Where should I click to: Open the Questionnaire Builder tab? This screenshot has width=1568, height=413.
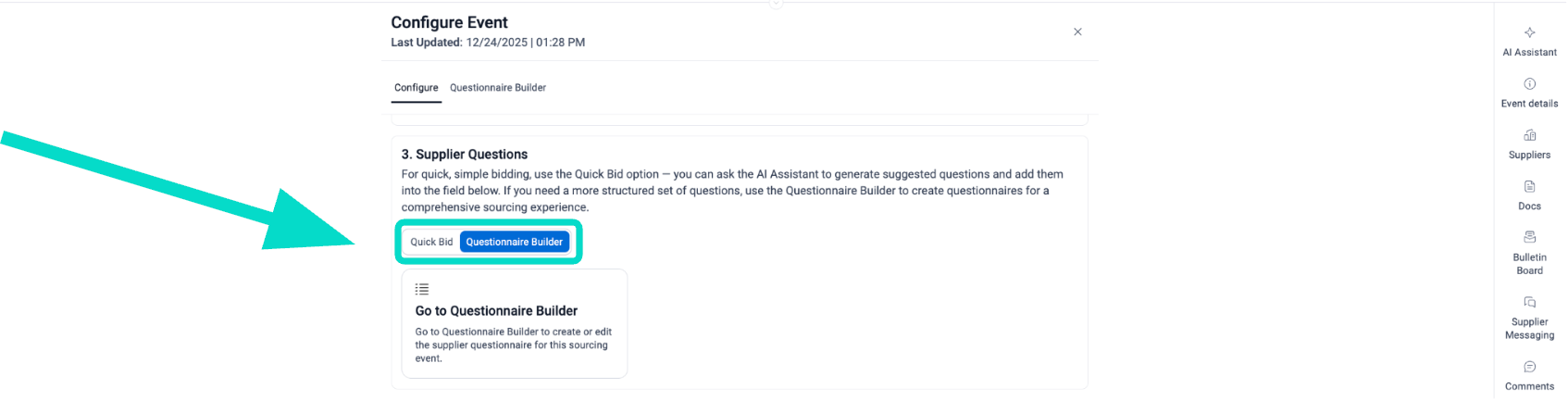(498, 88)
